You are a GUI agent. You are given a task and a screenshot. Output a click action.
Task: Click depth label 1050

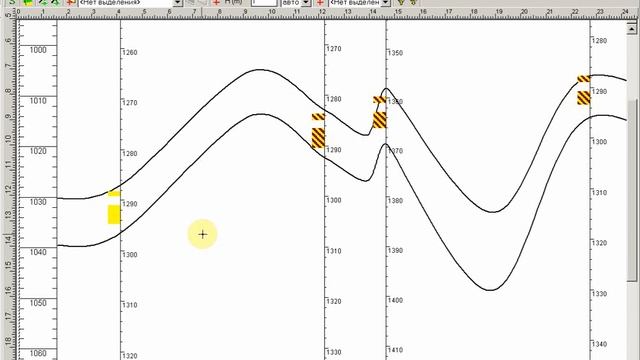(38, 303)
